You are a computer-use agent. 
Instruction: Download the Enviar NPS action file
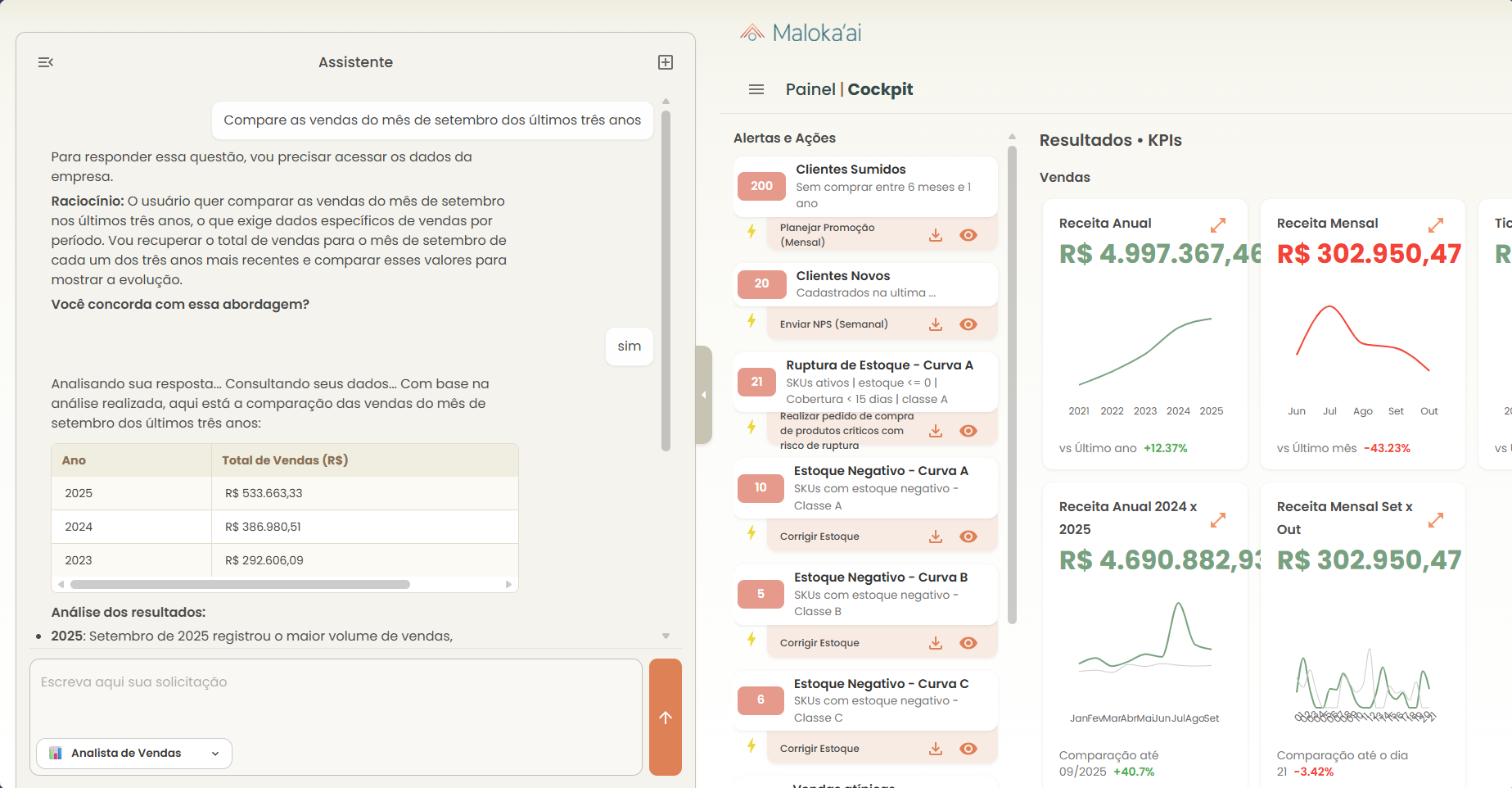click(936, 324)
